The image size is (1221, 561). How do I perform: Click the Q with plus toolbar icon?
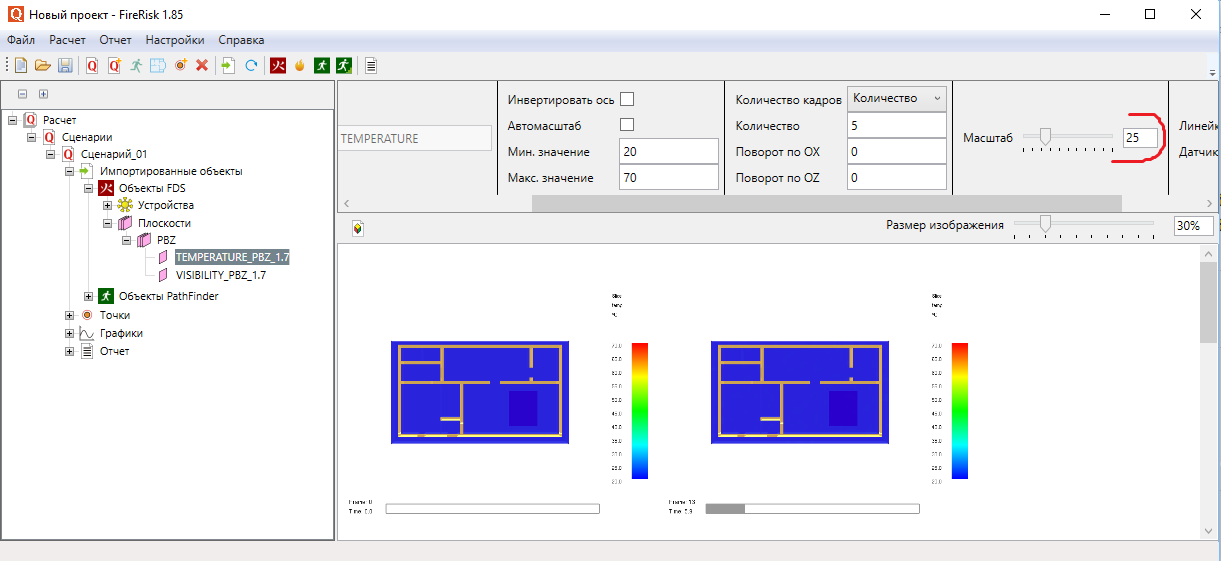(x=114, y=65)
